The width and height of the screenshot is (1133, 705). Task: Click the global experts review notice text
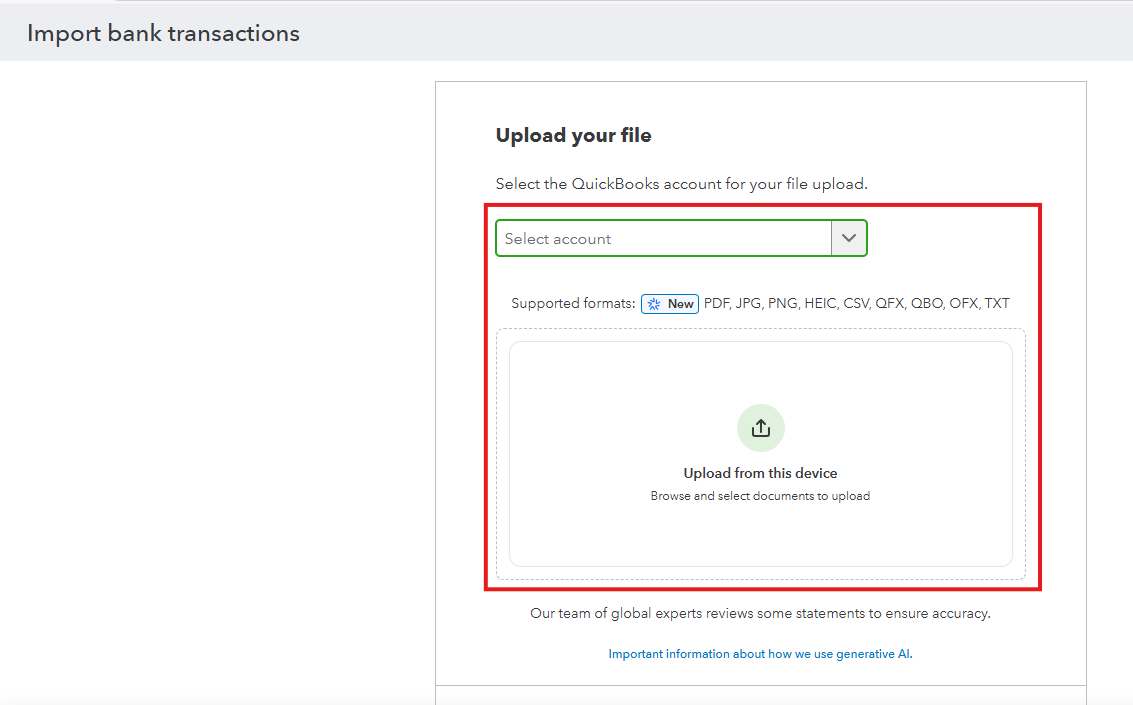[760, 613]
